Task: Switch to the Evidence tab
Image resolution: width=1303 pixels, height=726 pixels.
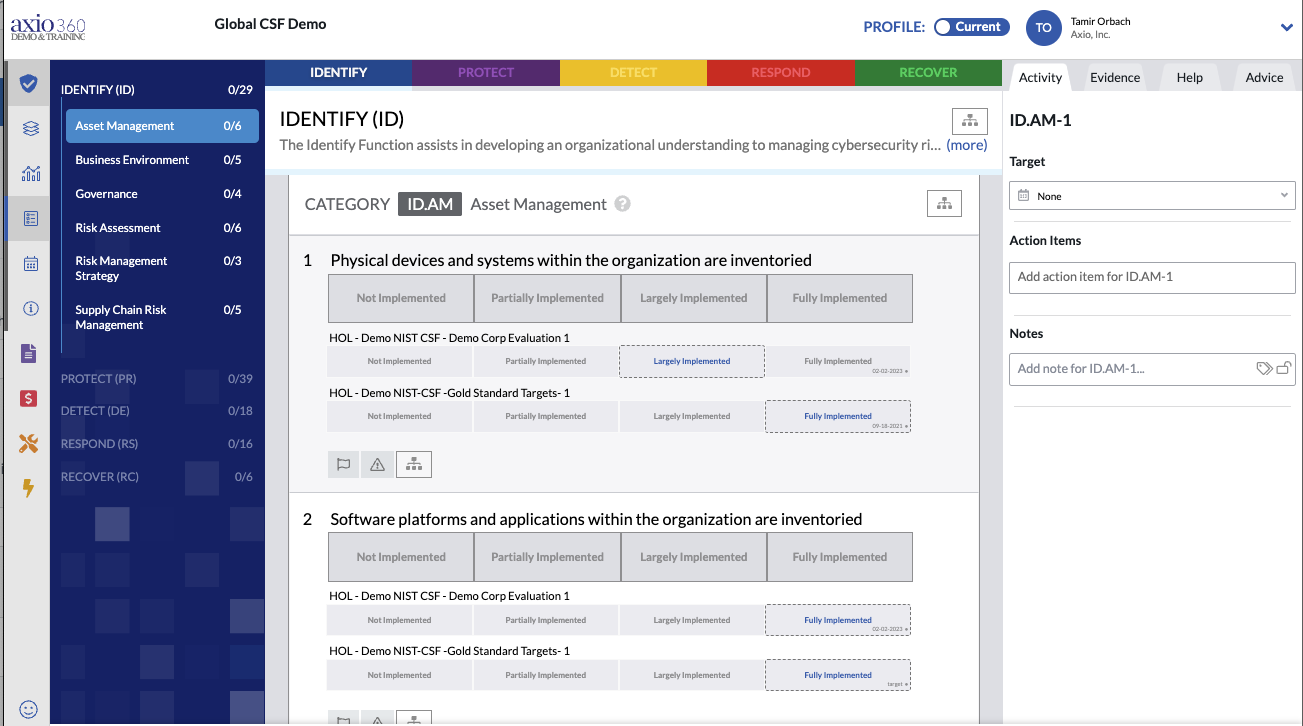Action: [x=1114, y=76]
